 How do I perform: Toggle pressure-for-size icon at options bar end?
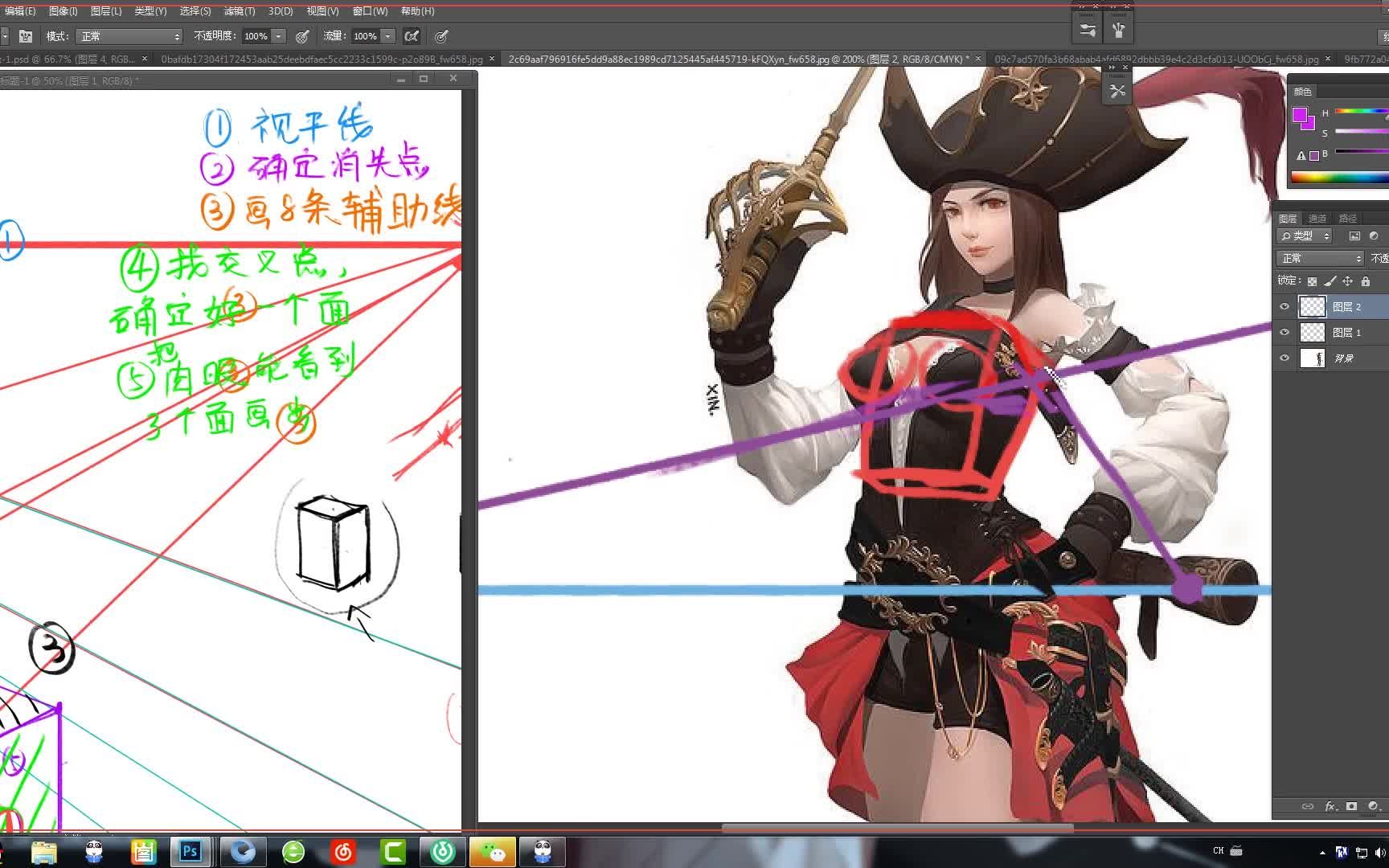[441, 36]
